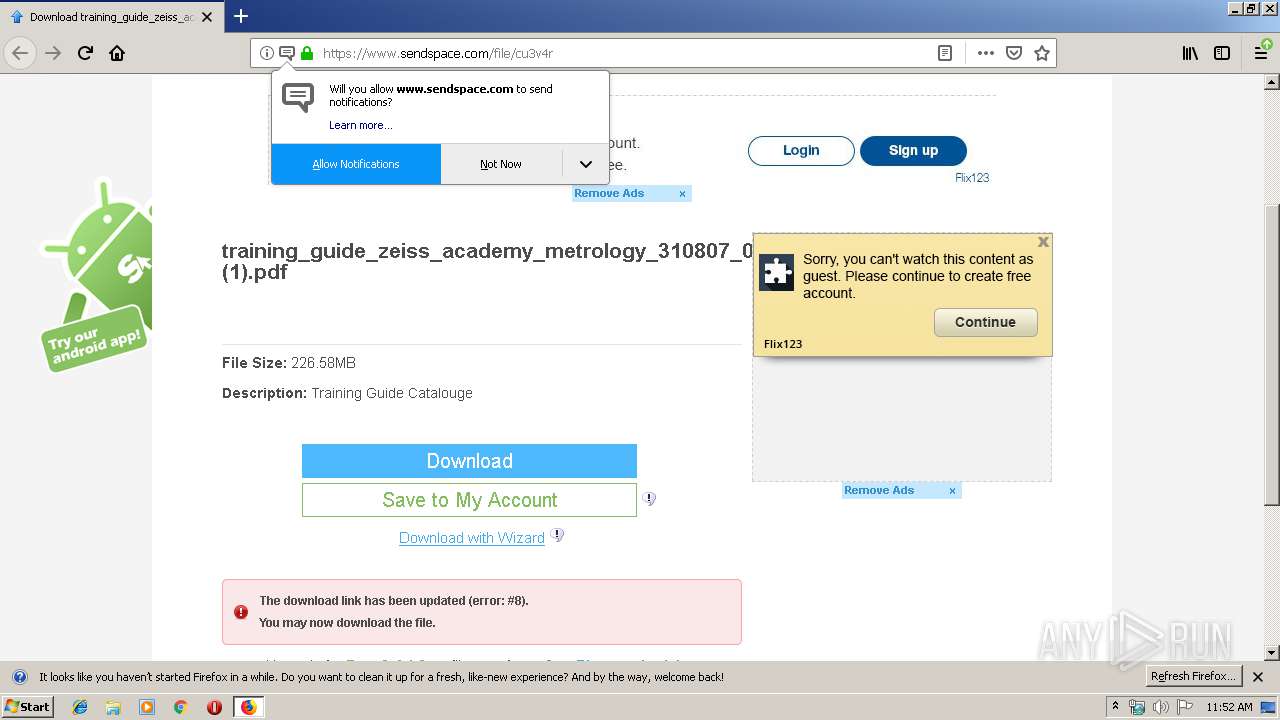Click the Sign up button
1280x720 pixels.
[x=913, y=150]
